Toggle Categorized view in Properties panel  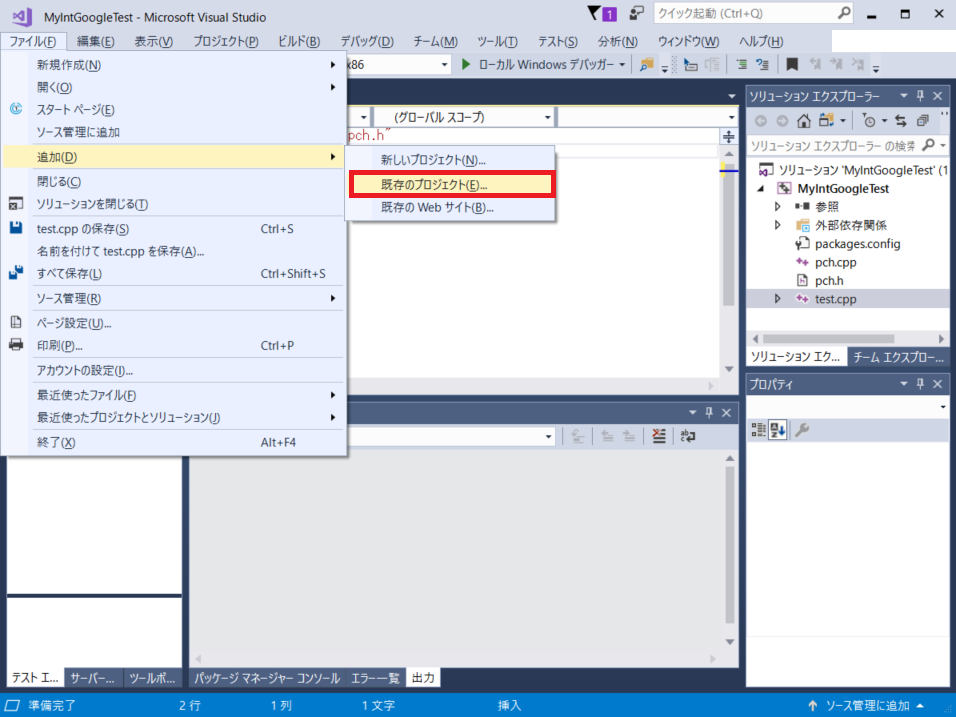click(x=758, y=430)
